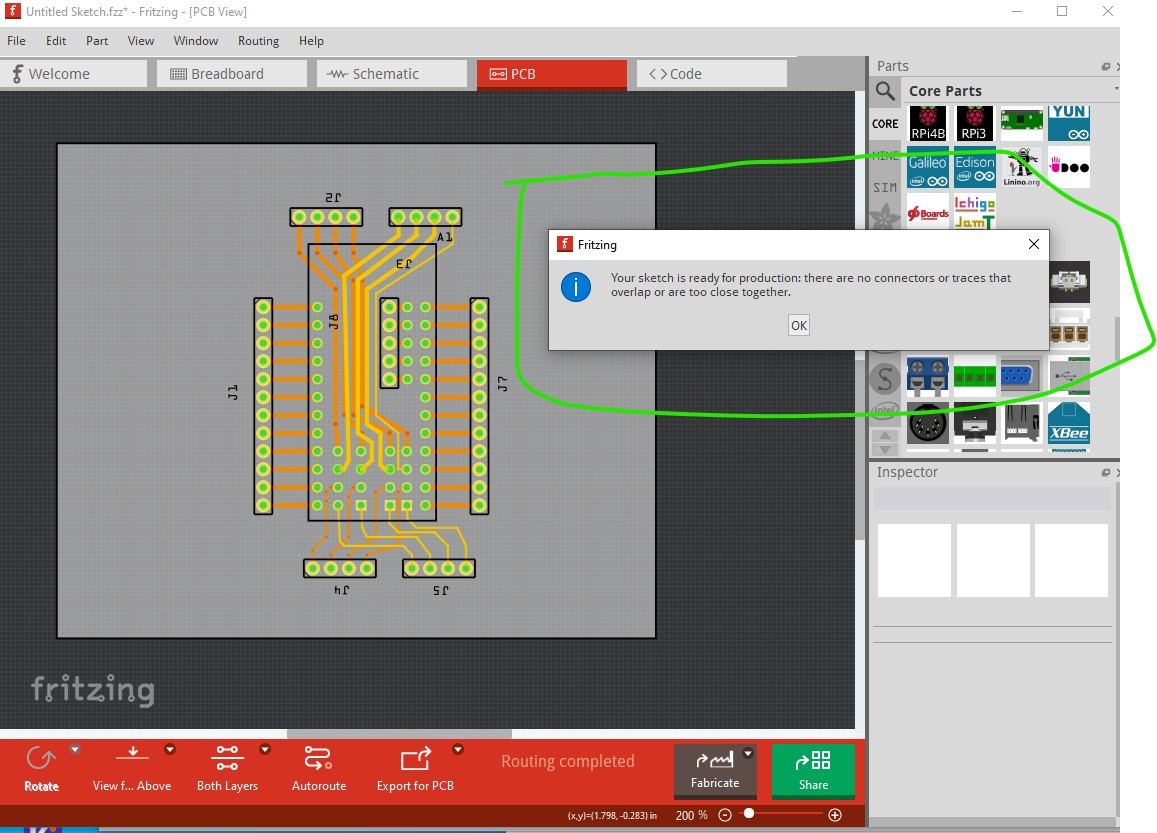Screen dimensions: 1157x833
Task: Select the Galileo board part
Action: click(x=928, y=170)
